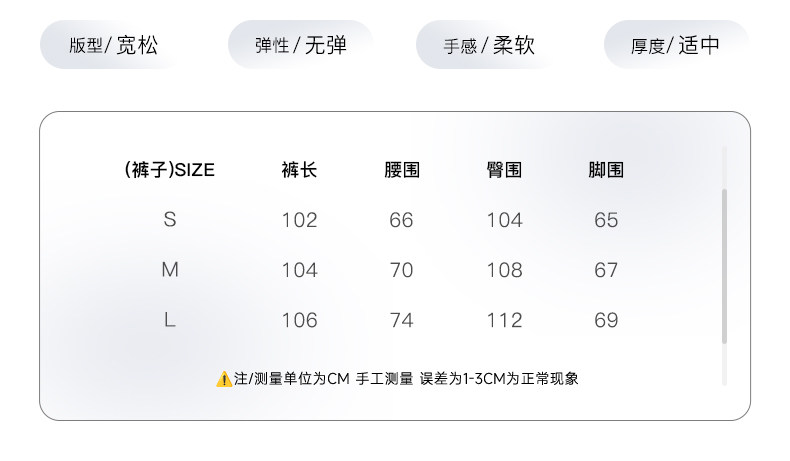Select the 脚围 column header
Image resolution: width=790 pixels, height=461 pixels.
(606, 170)
